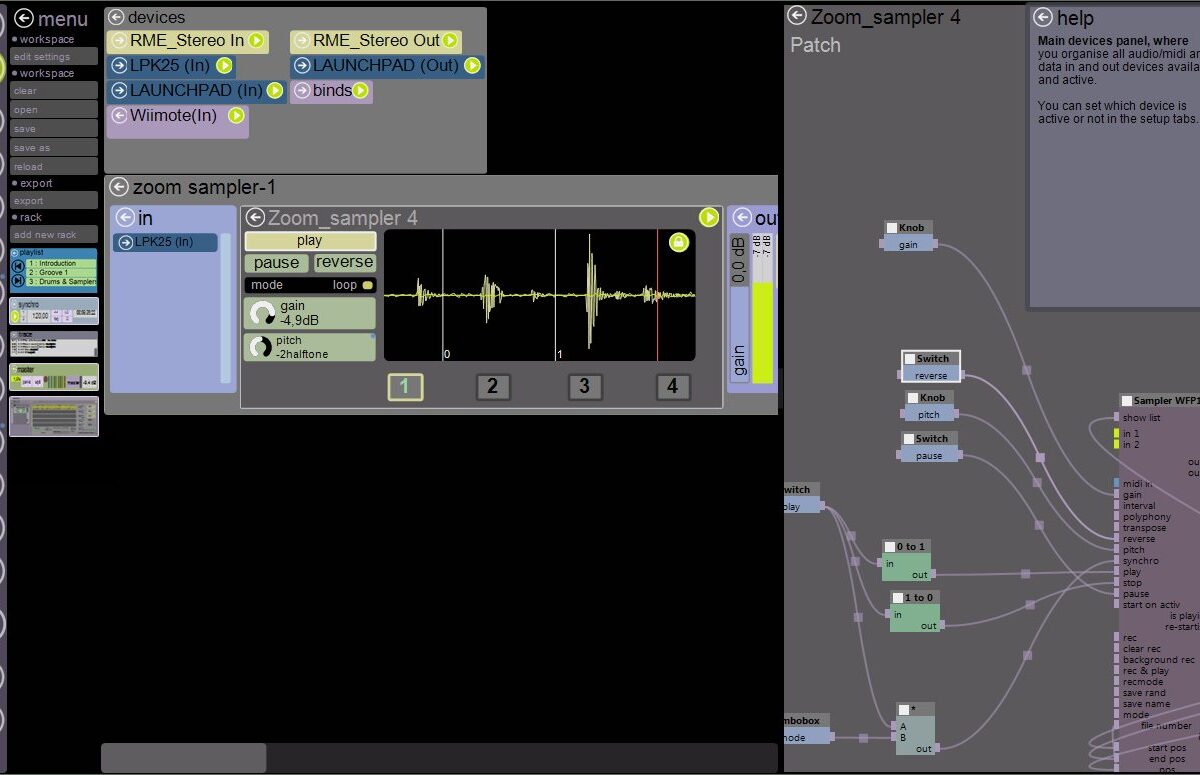Viewport: 1200px width, 775px height.
Task: Toggle the loop mode indicator
Action: (x=367, y=285)
